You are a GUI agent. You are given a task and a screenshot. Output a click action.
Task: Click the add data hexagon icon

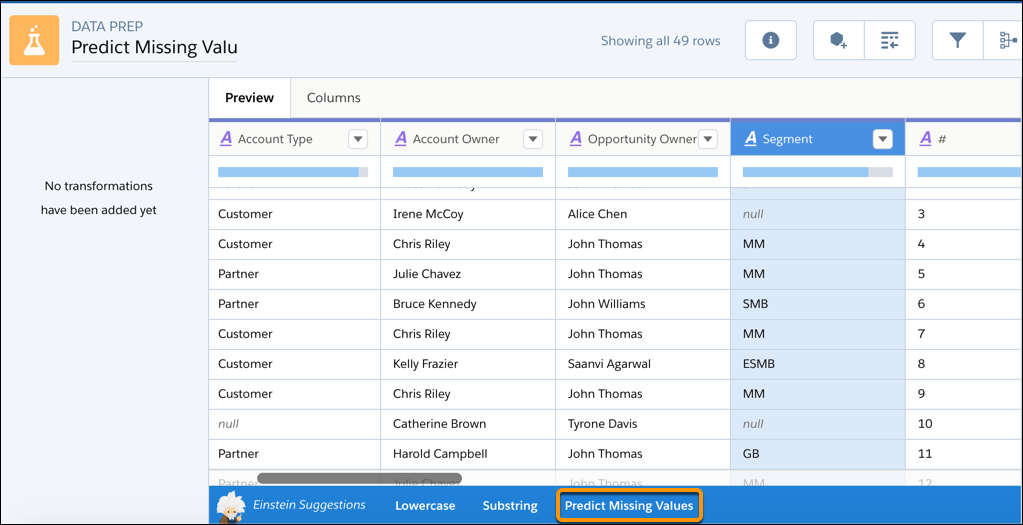coord(838,40)
